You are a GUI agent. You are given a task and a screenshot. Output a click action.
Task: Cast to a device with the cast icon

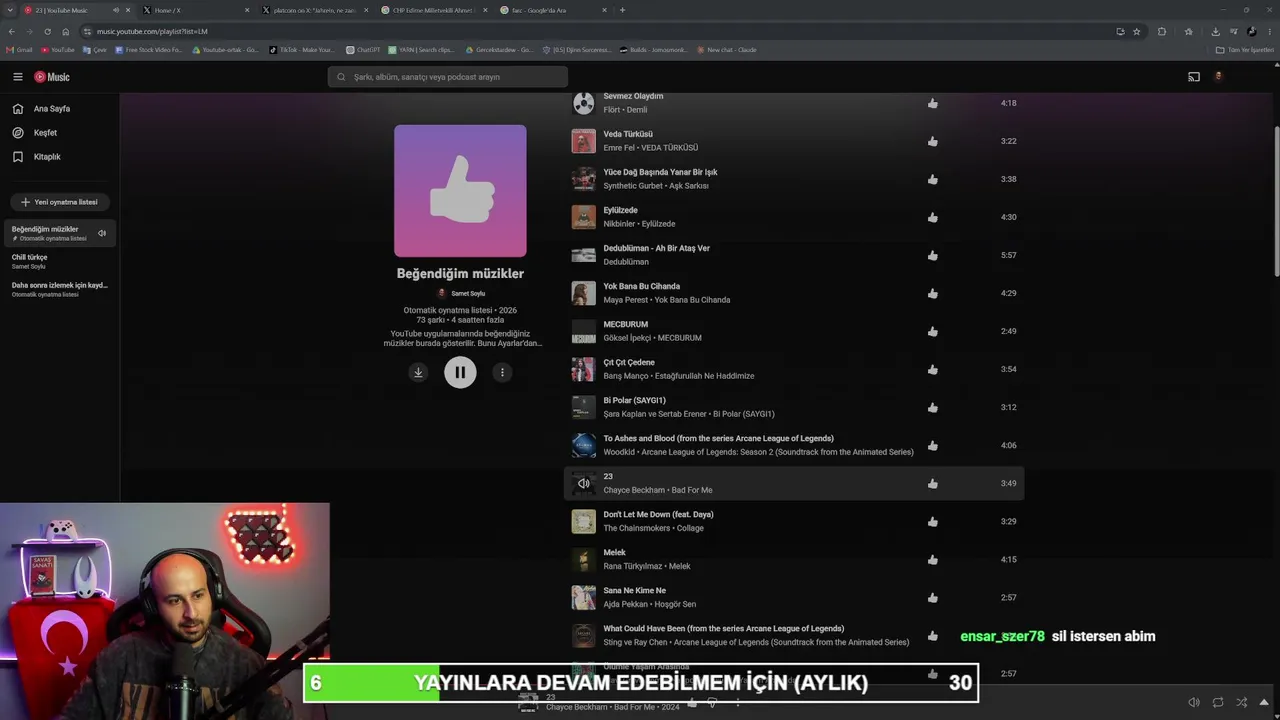tap(1194, 77)
